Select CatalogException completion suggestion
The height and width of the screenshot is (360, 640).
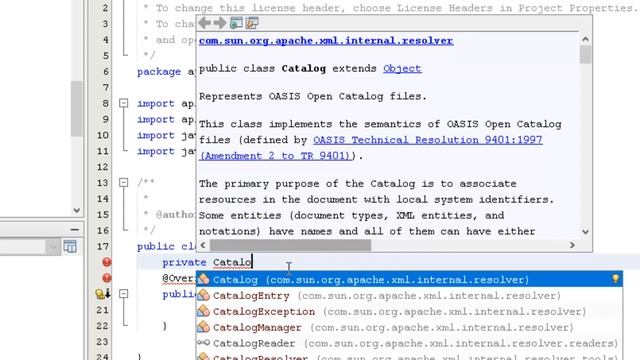409,311
